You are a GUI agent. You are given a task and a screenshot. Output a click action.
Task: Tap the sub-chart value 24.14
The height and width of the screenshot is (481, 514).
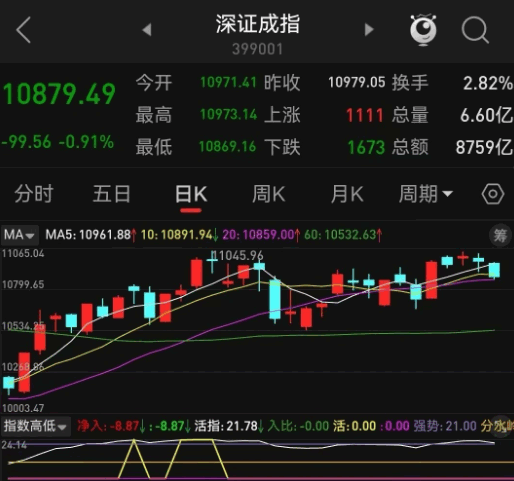pyautogui.click(x=14, y=445)
